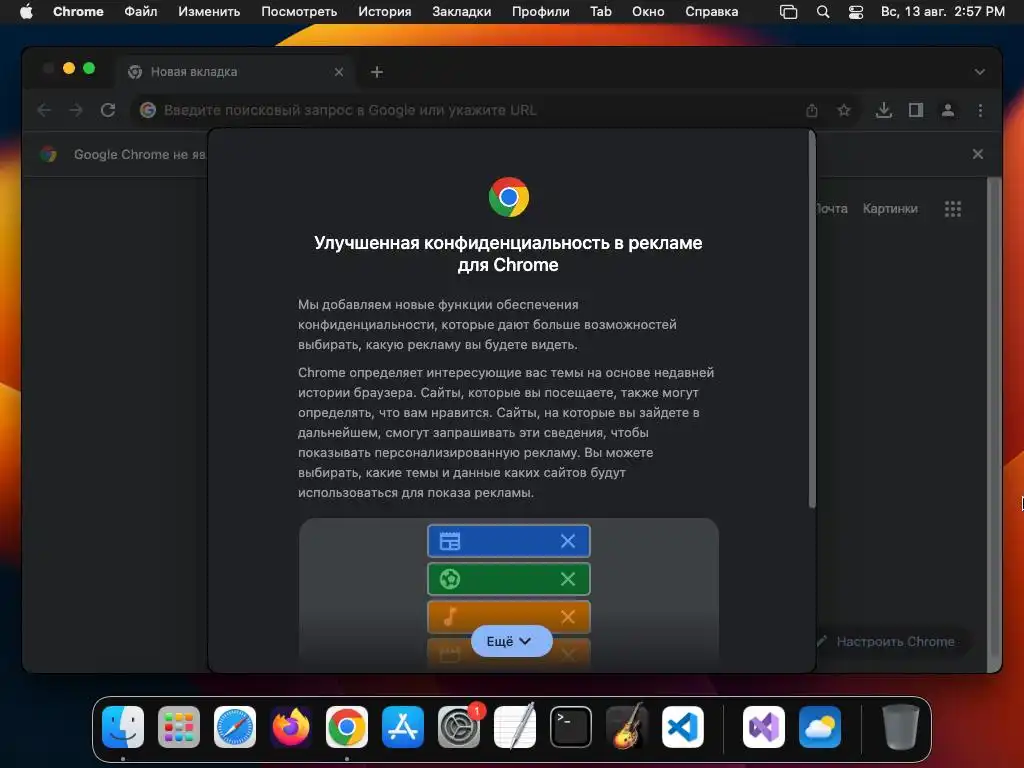Viewport: 1024px width, 768px height.
Task: Click the orange chip's music note icon
Action: (450, 616)
